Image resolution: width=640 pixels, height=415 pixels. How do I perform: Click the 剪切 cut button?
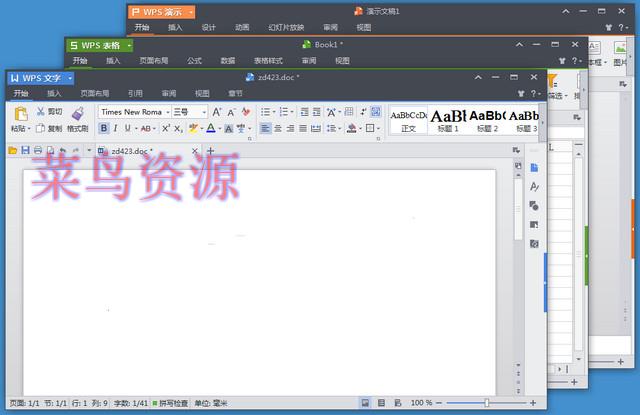[x=49, y=112]
